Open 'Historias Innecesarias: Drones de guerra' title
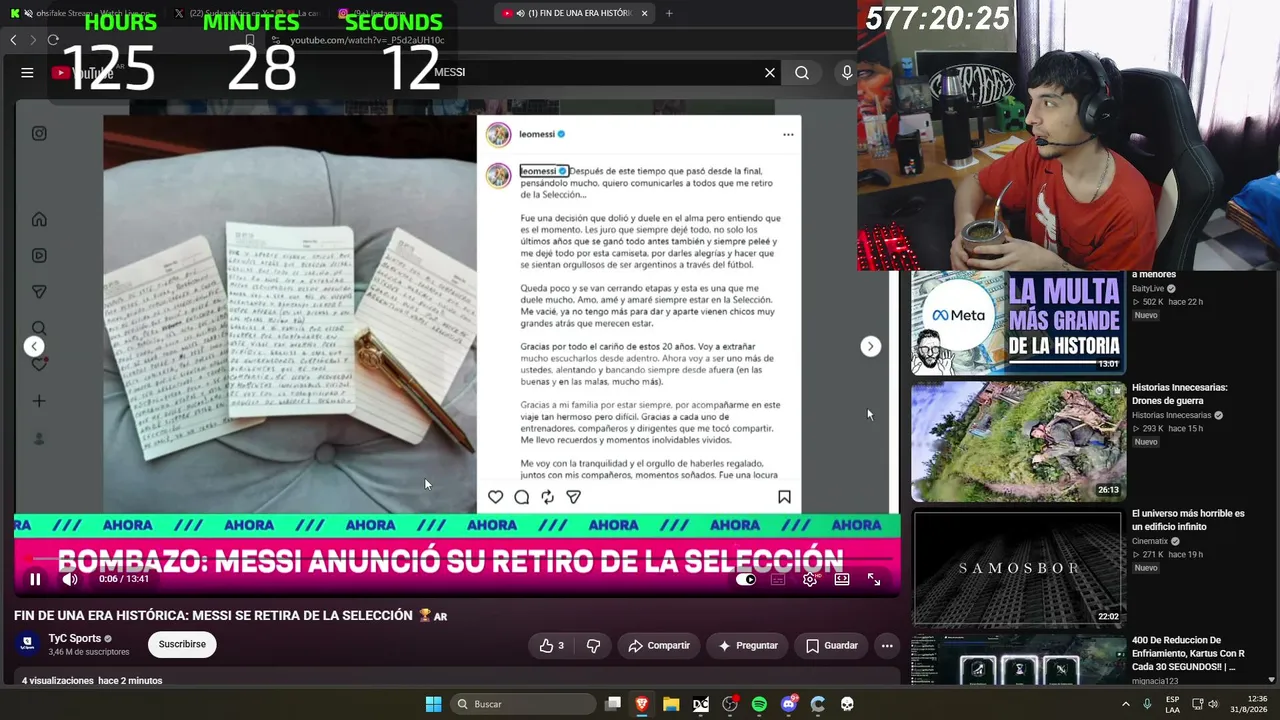Viewport: 1280px width, 720px height. (x=1179, y=394)
